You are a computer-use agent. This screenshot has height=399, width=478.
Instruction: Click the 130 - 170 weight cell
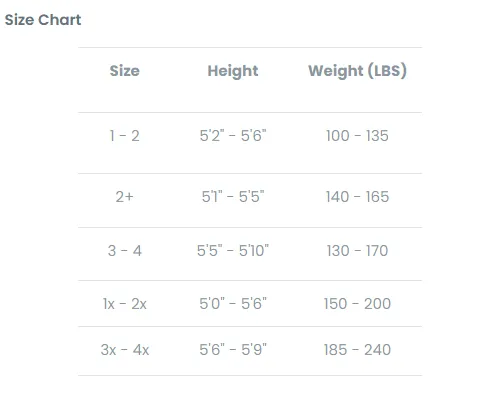pos(357,251)
